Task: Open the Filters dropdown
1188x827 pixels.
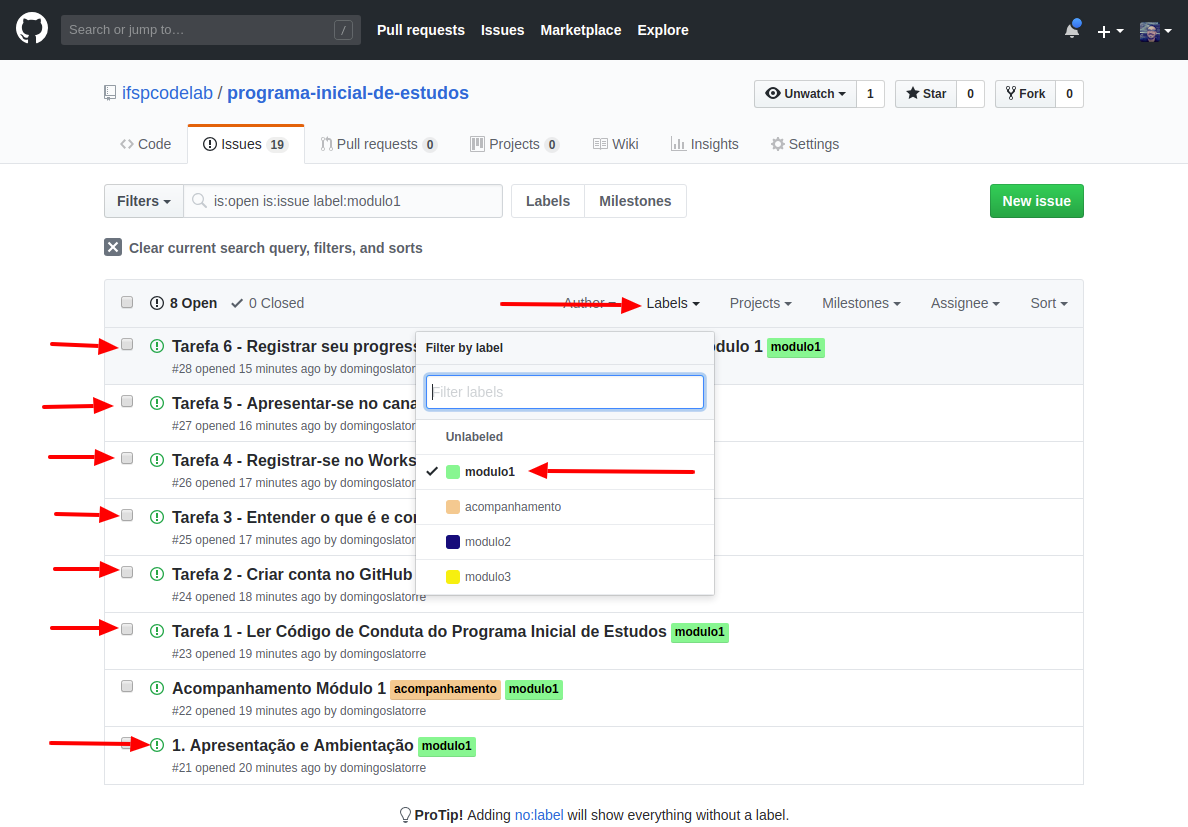Action: pos(144,201)
